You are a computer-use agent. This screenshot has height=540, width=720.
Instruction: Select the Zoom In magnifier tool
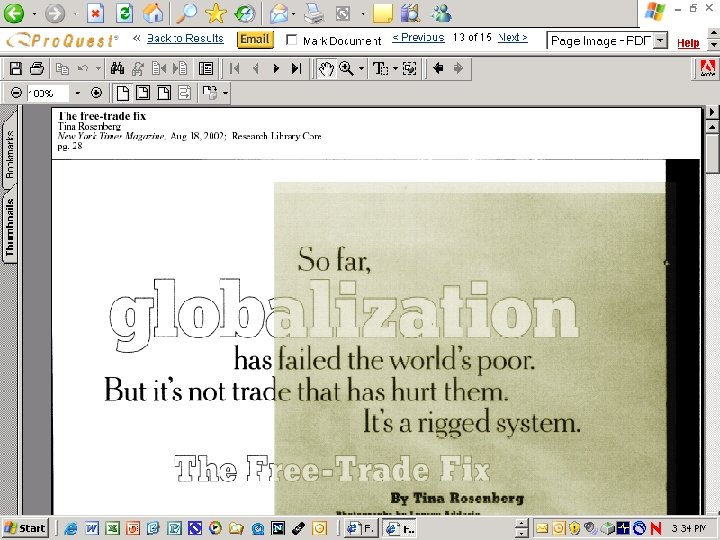346,68
